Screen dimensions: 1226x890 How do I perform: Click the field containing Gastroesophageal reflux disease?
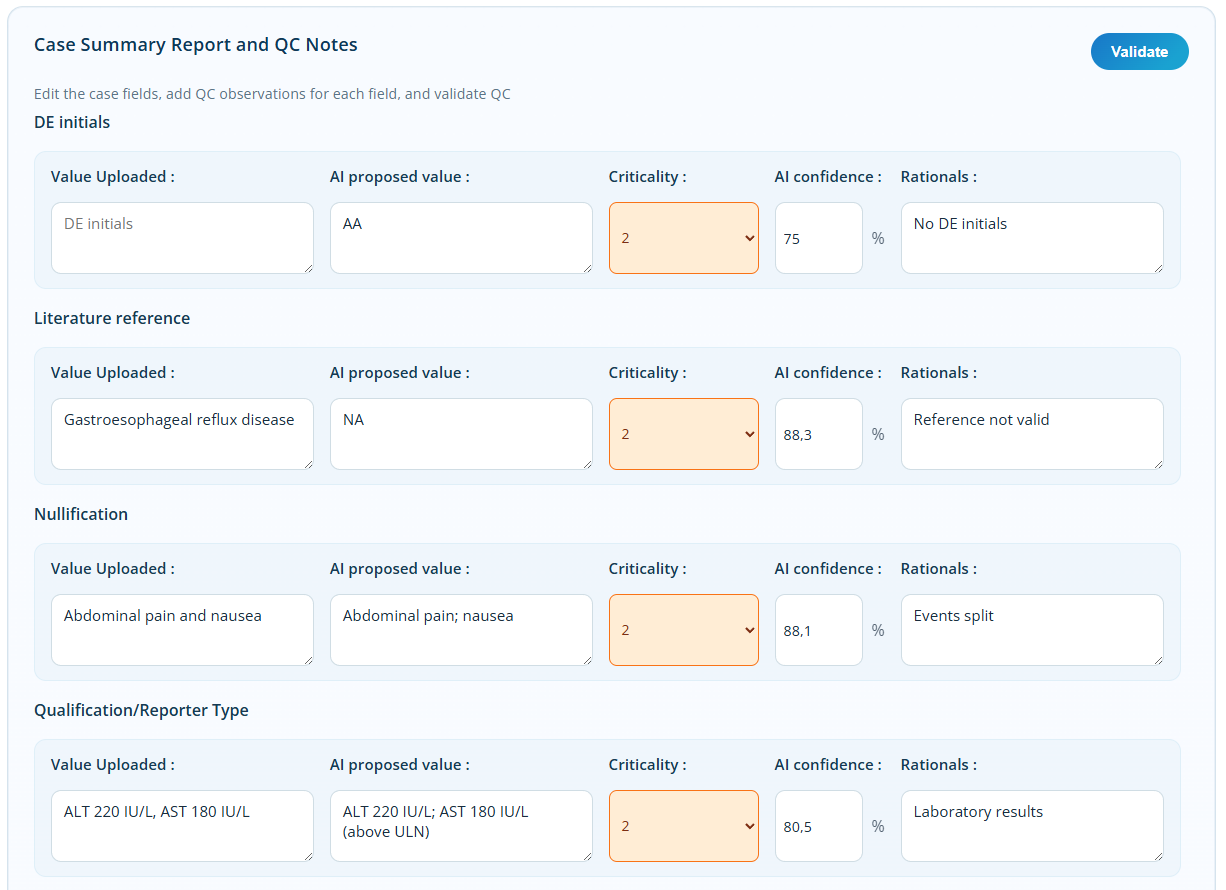182,434
